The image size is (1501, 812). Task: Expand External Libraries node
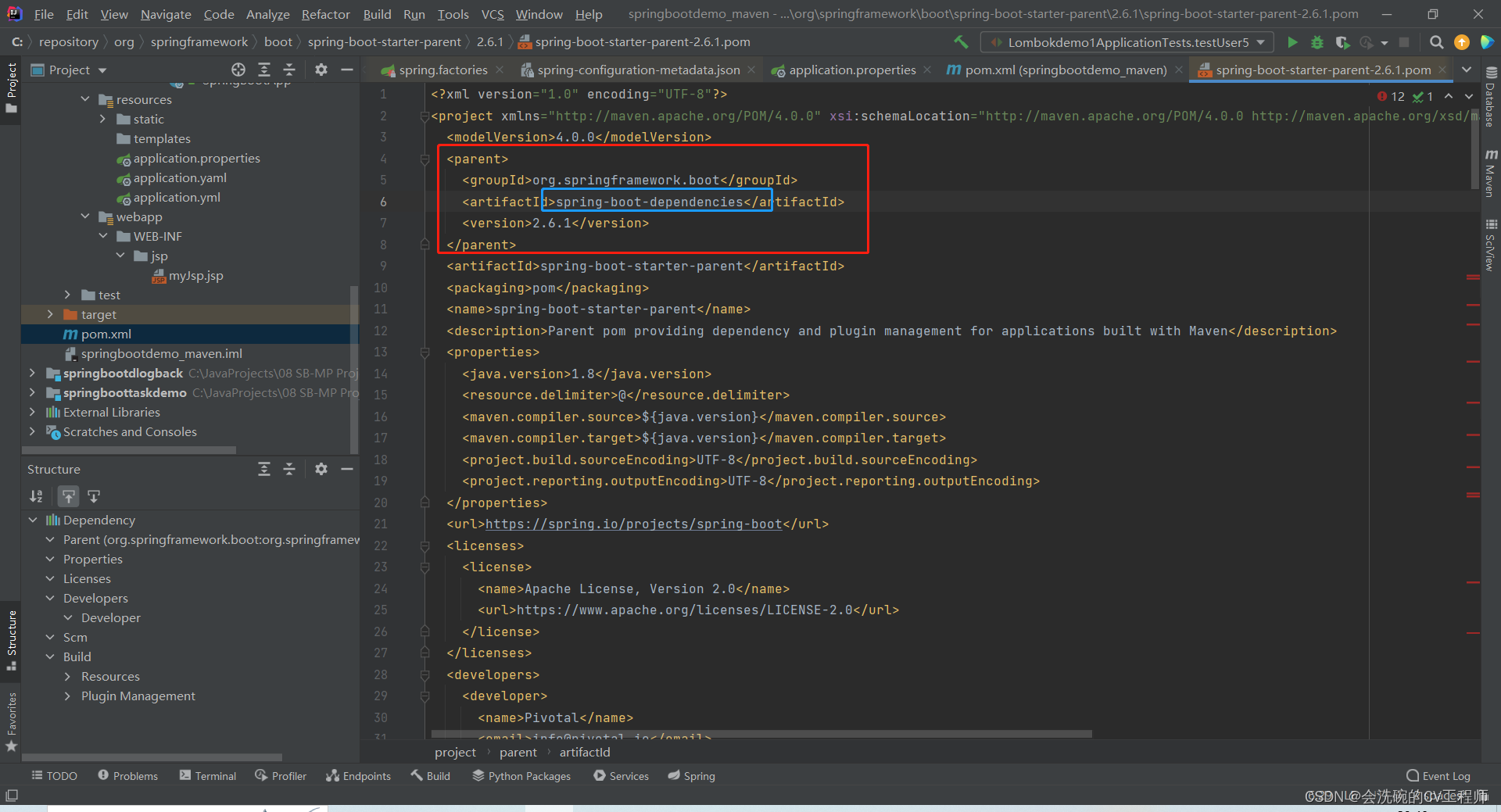point(32,412)
